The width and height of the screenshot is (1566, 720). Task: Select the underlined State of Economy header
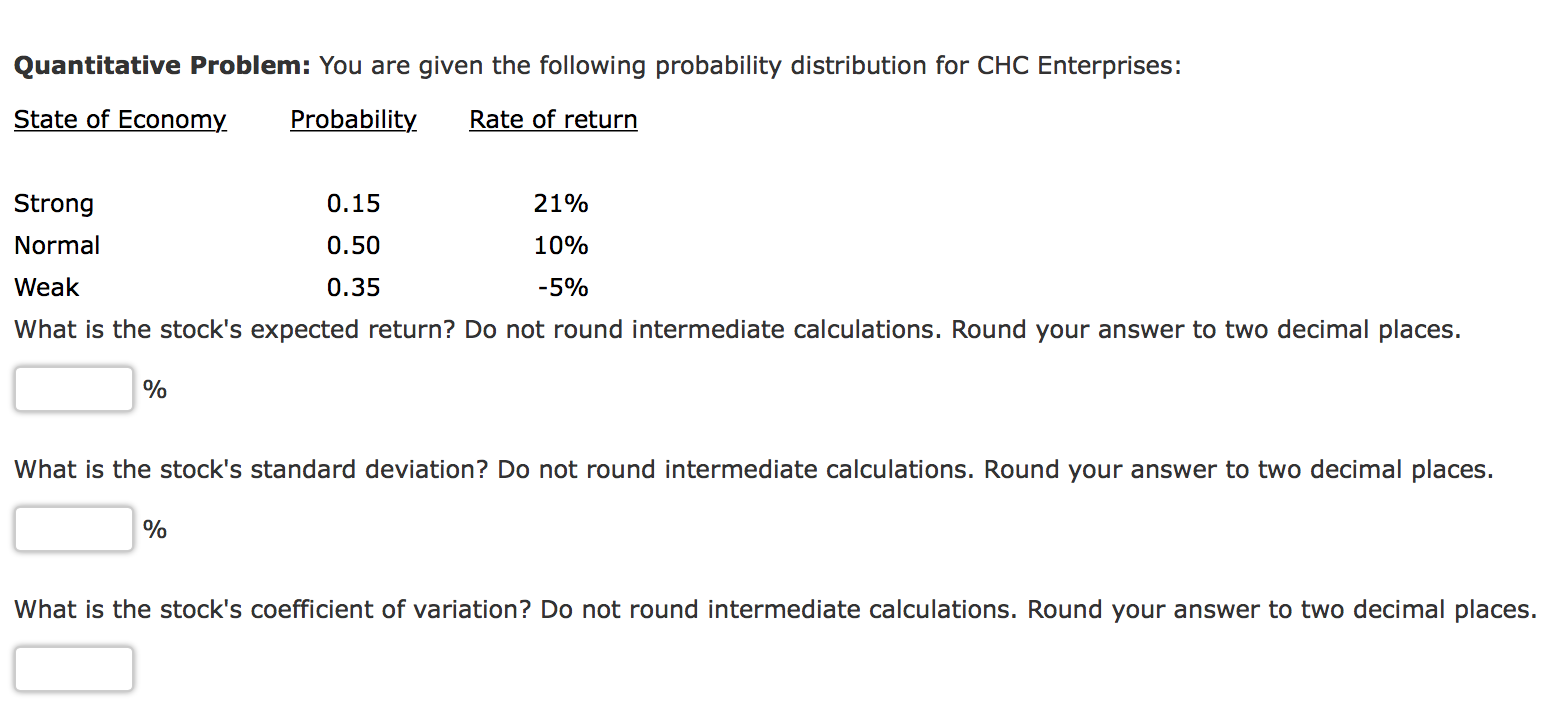coord(119,119)
